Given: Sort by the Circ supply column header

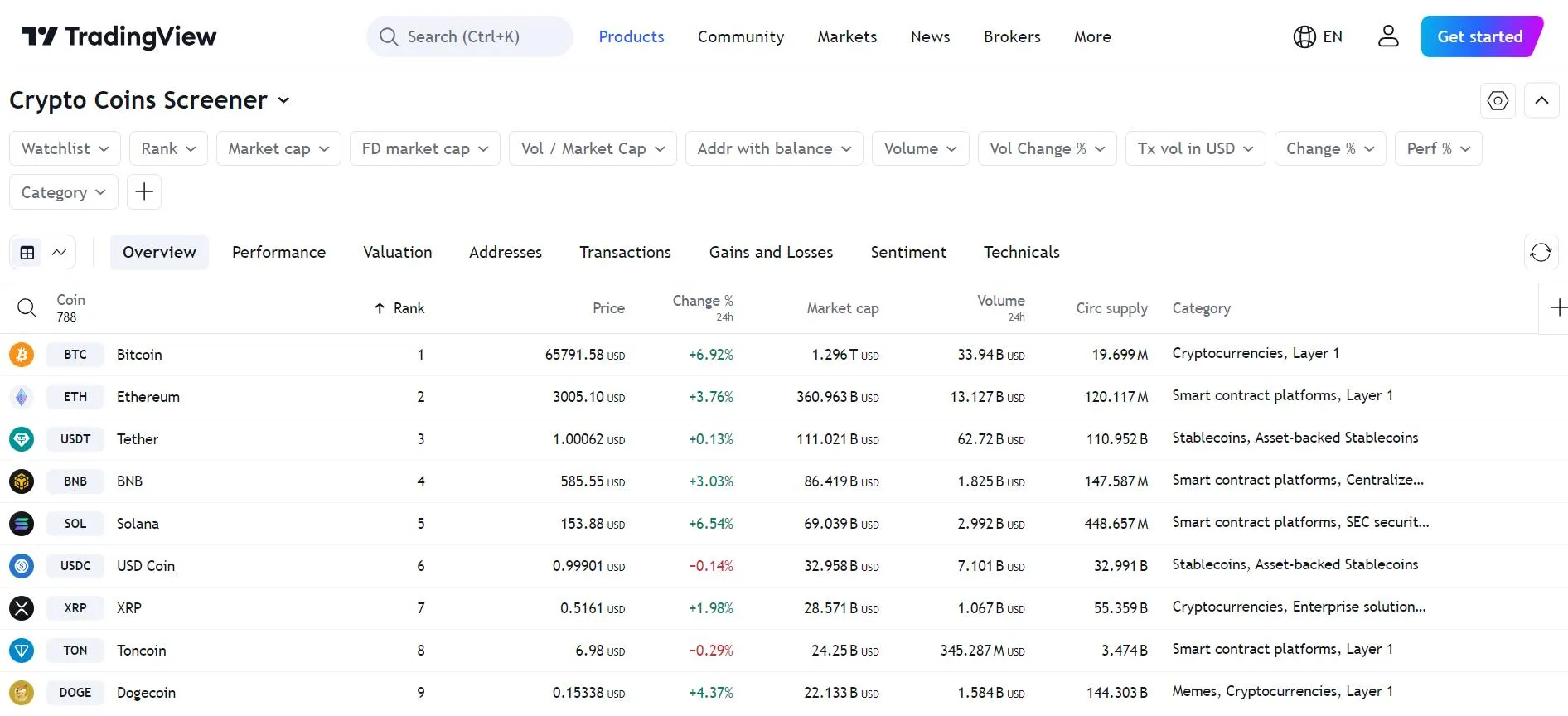Looking at the screenshot, I should 1112,308.
